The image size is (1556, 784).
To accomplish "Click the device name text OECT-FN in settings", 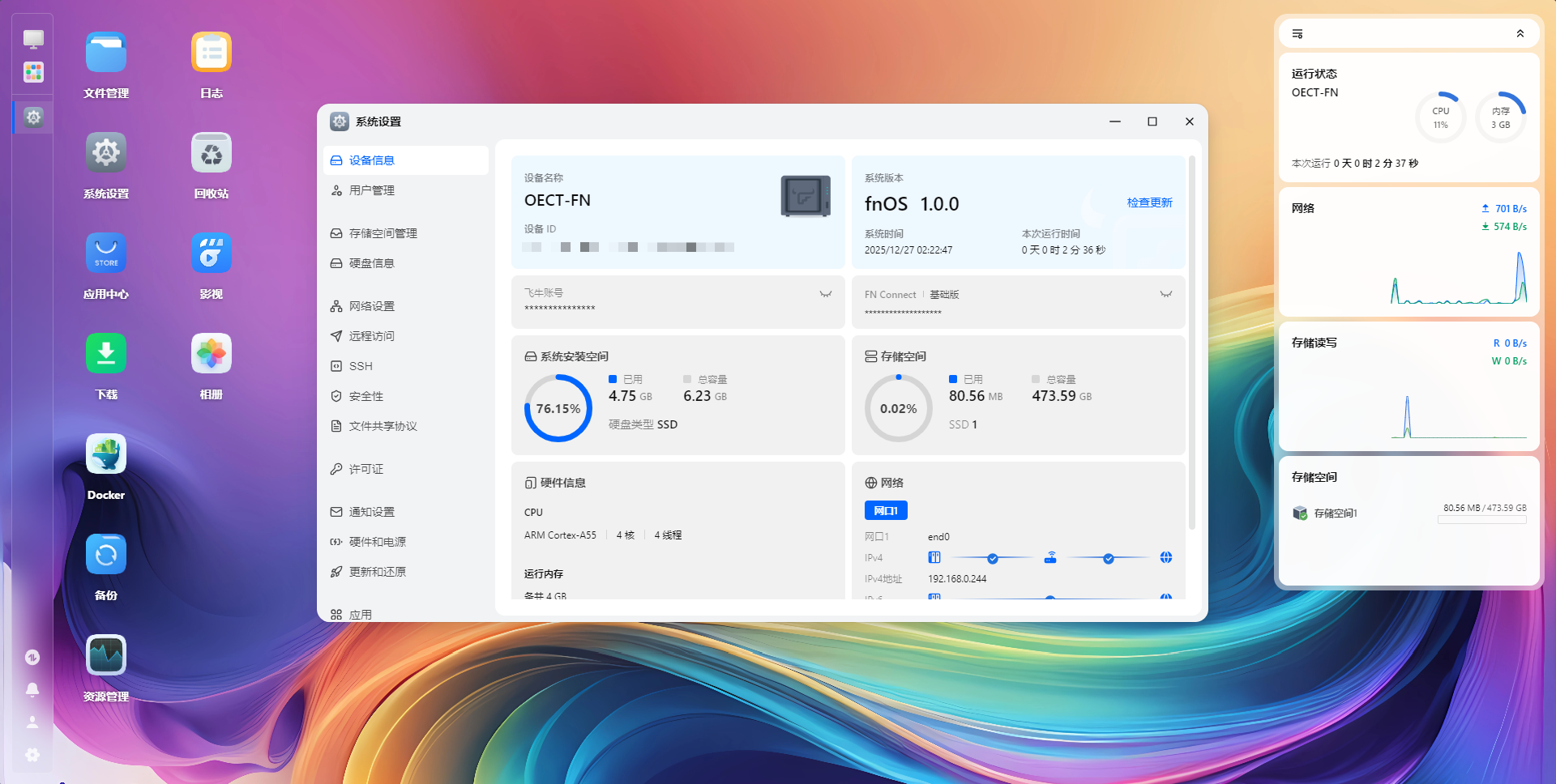I will (x=558, y=200).
